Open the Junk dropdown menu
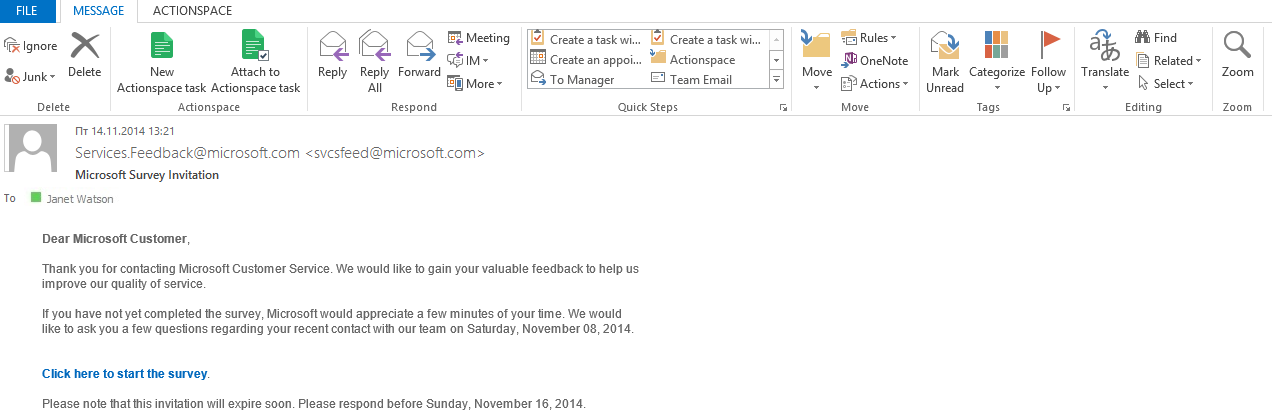 coord(30,76)
